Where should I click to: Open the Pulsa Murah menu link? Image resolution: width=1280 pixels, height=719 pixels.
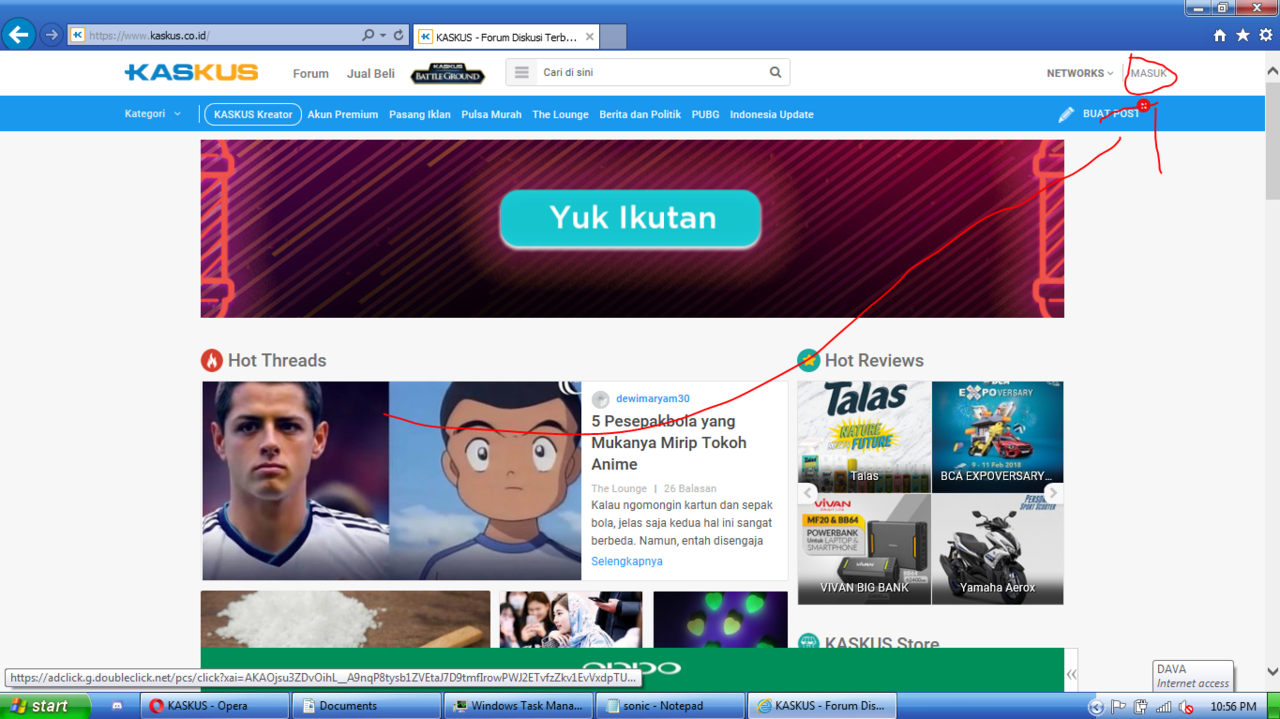click(491, 114)
